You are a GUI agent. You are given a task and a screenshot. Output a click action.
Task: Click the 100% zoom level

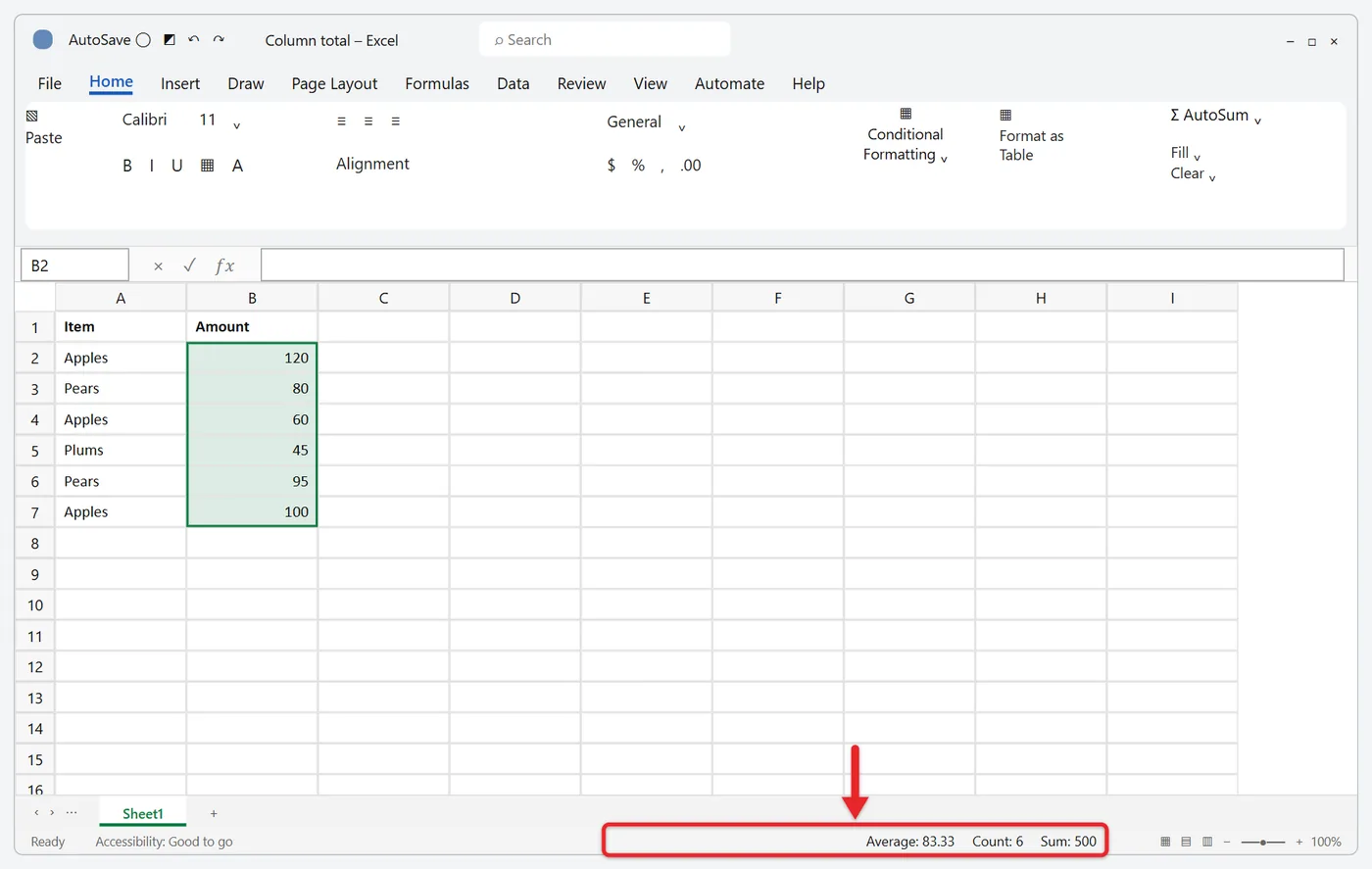point(1326,842)
